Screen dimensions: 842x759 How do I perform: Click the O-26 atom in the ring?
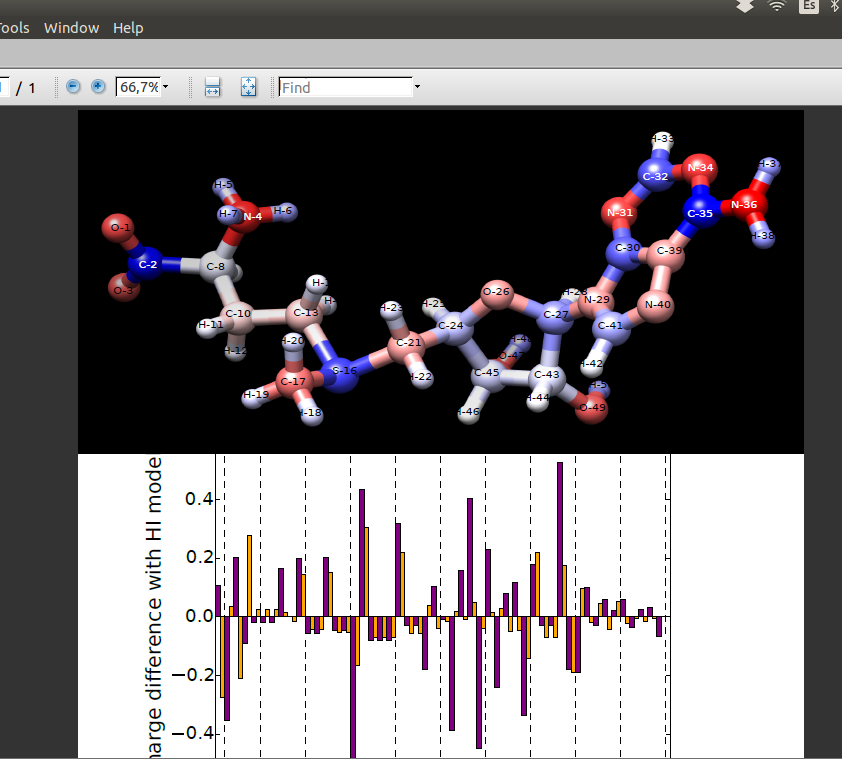click(496, 292)
